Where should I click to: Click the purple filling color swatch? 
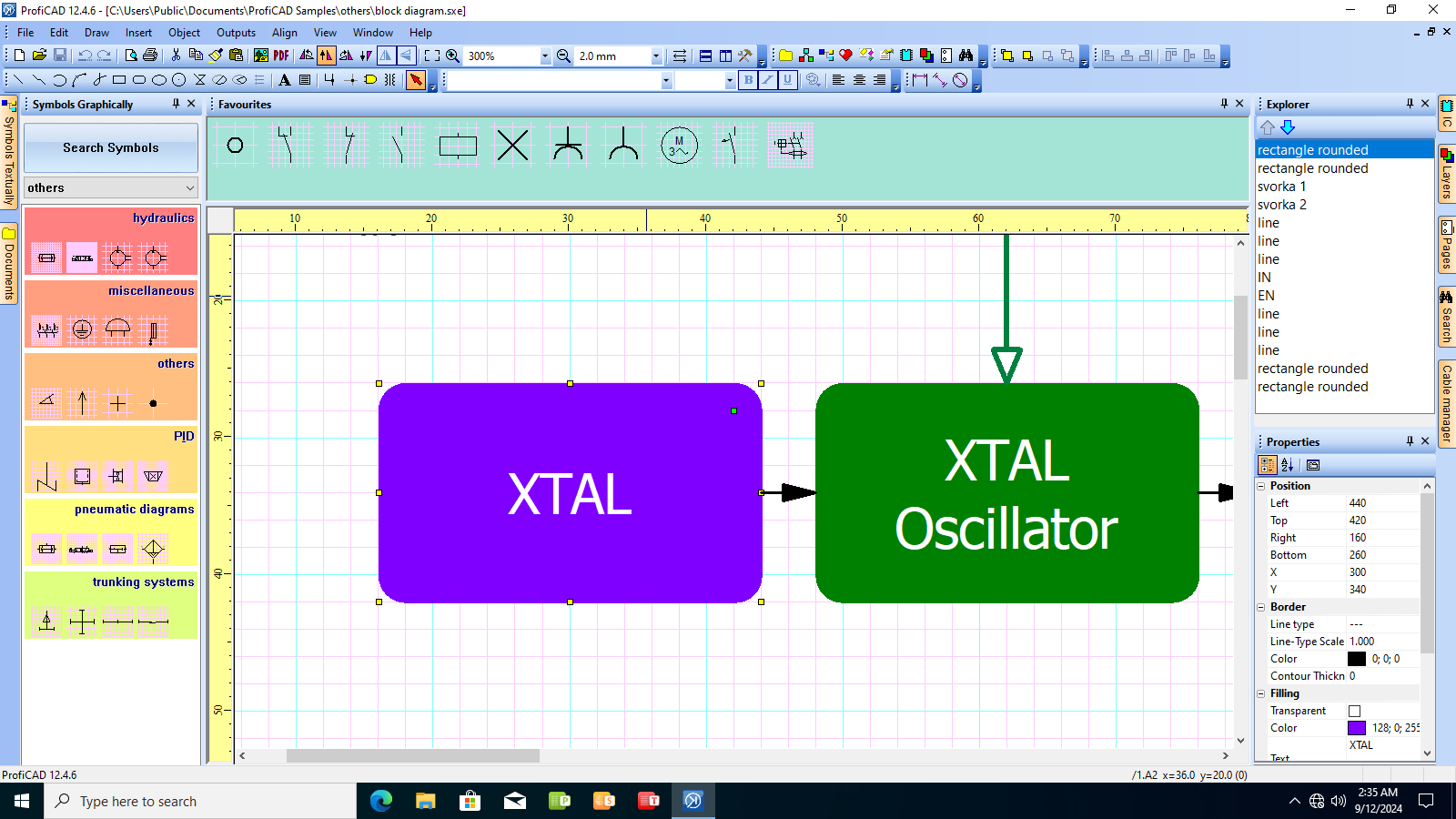(x=1356, y=728)
